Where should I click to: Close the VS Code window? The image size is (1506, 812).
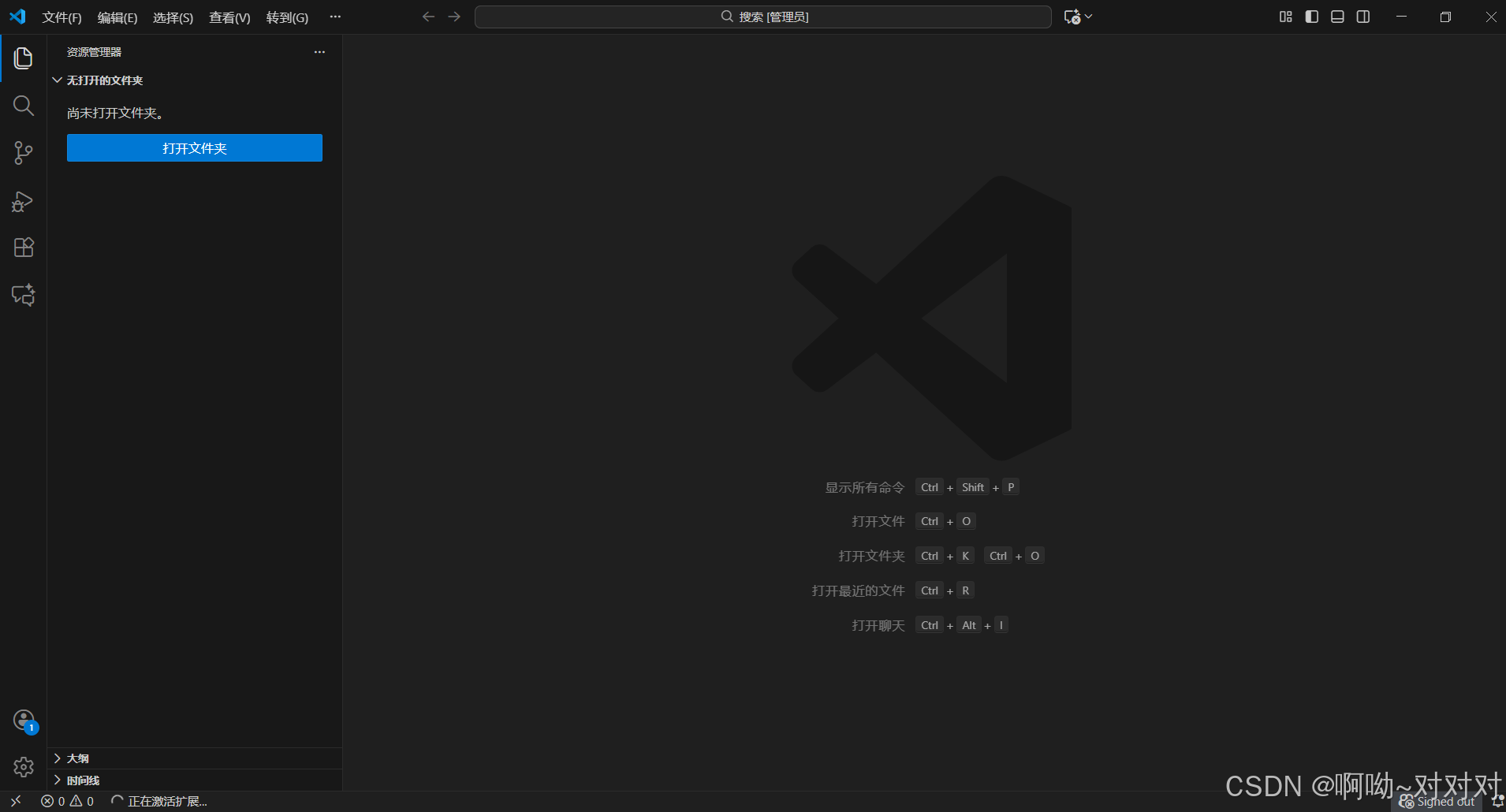coord(1490,17)
